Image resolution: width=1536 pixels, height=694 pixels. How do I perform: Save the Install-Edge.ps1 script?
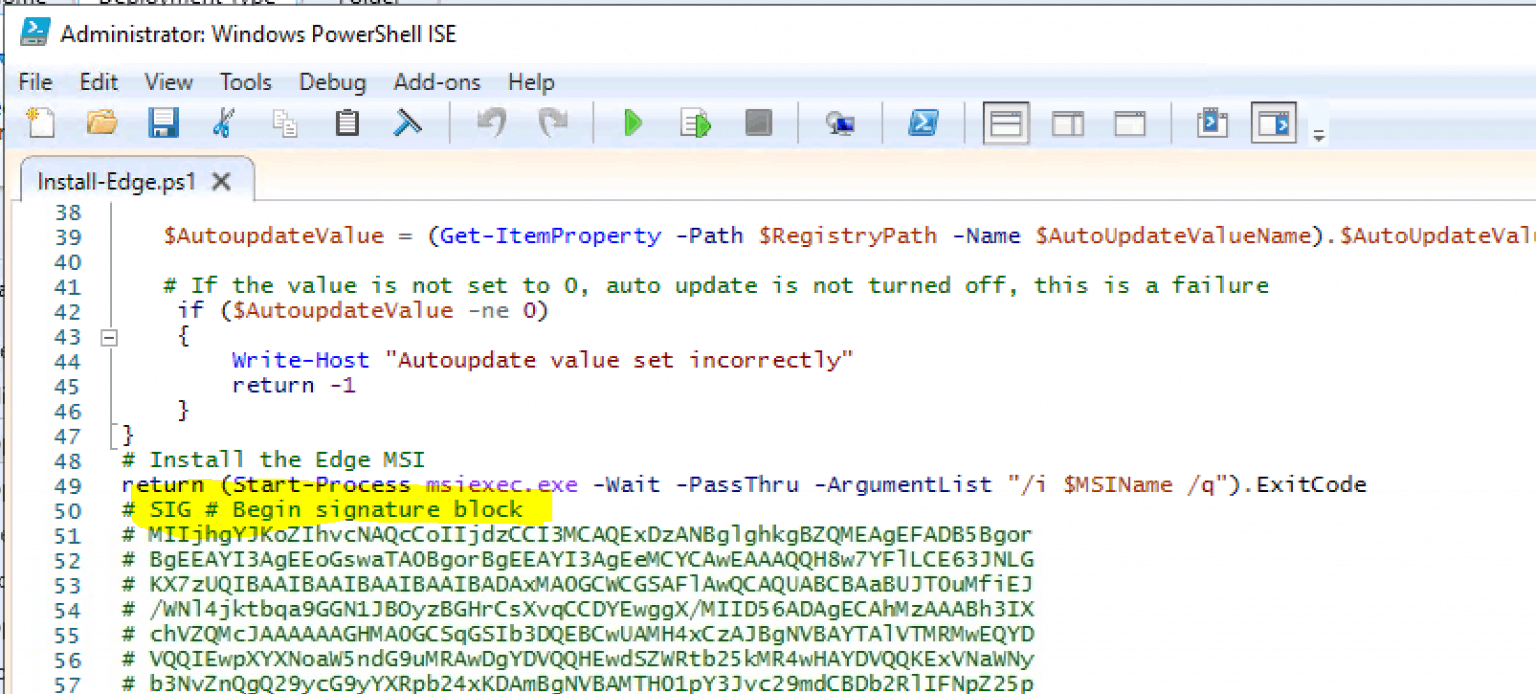[163, 123]
